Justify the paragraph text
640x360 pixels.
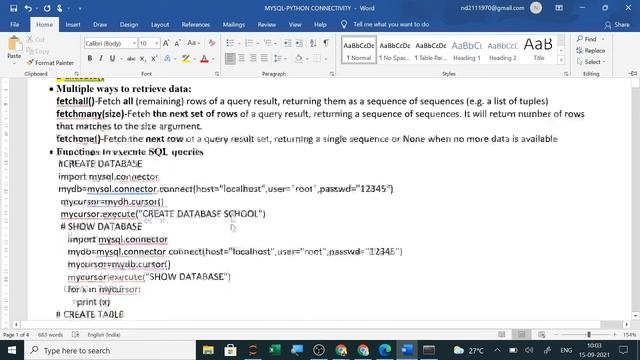(264, 59)
